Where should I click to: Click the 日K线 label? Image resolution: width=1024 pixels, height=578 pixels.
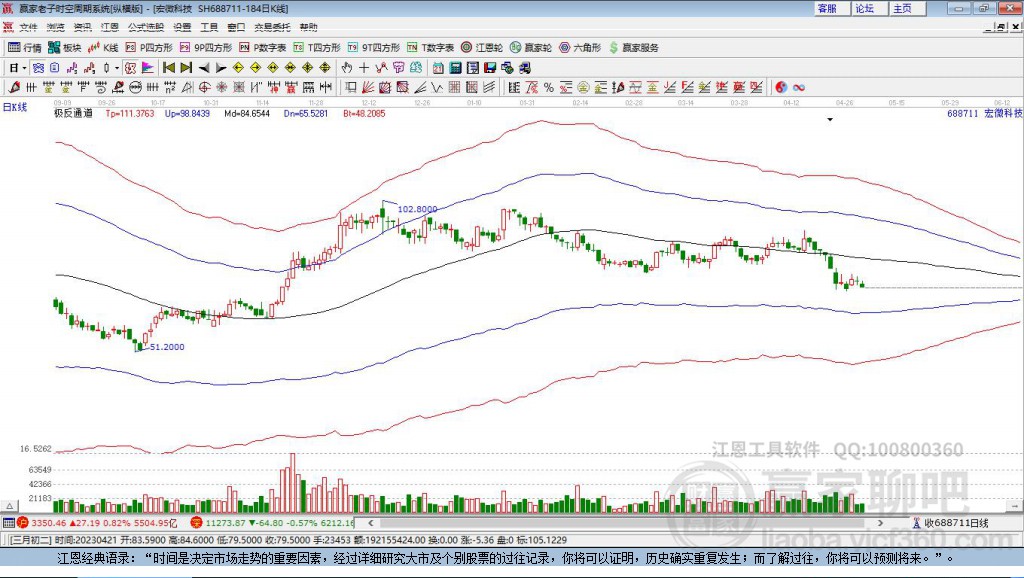pyautogui.click(x=15, y=107)
